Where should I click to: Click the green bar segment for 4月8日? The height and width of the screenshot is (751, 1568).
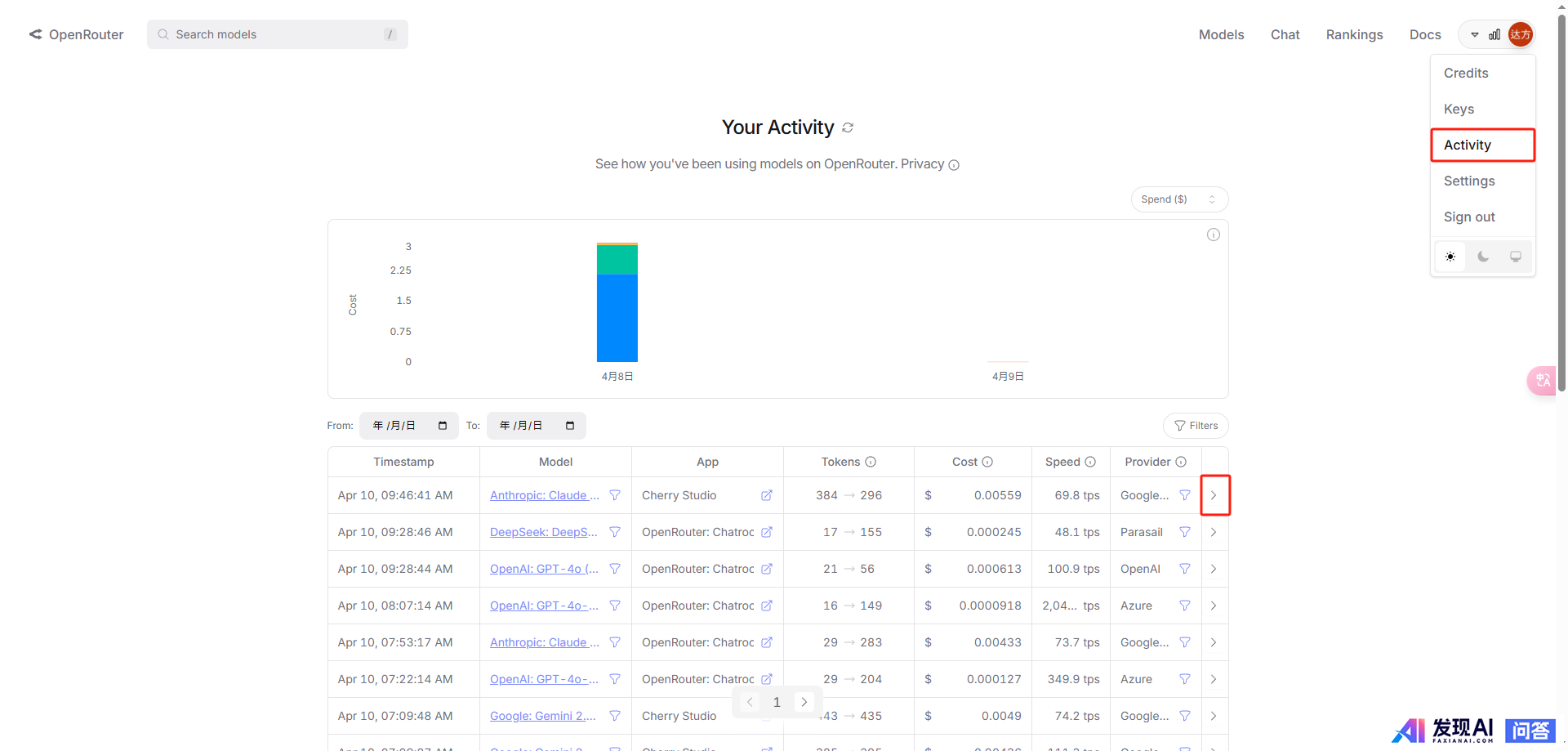[x=617, y=260]
